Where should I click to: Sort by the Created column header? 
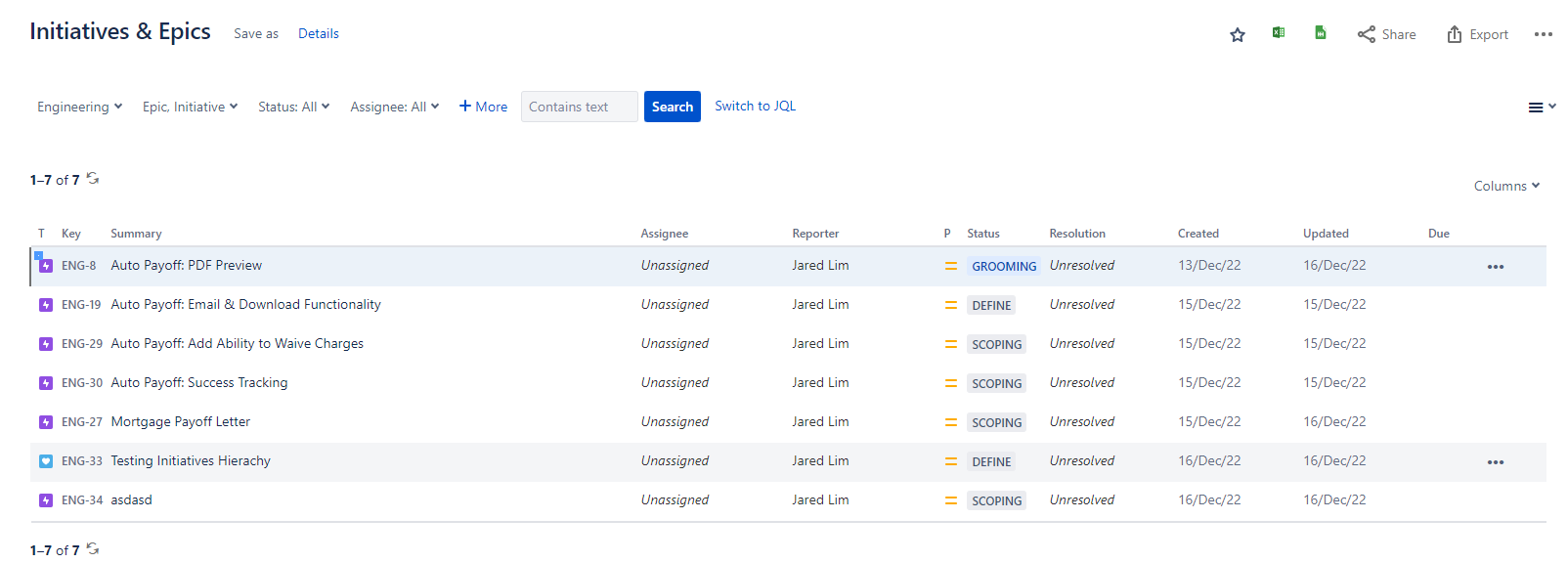pyautogui.click(x=1198, y=234)
